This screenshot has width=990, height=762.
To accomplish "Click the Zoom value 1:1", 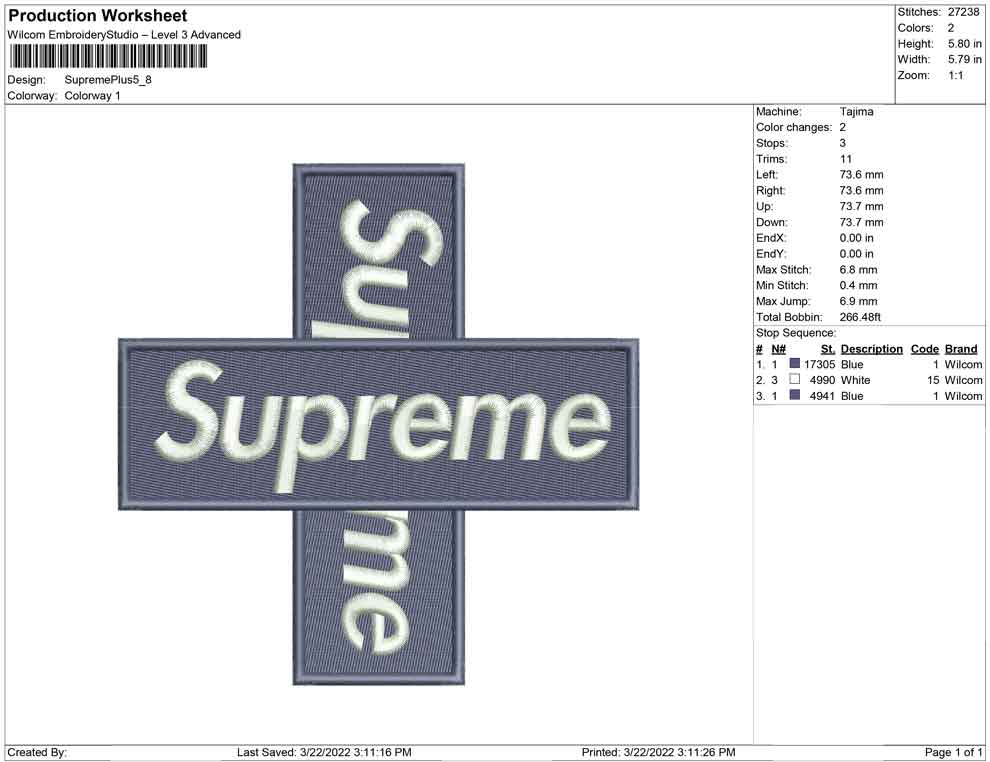I will [955, 75].
